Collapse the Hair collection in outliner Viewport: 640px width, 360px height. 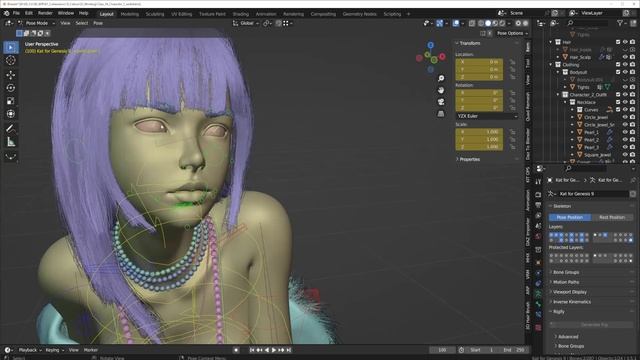click(551, 42)
